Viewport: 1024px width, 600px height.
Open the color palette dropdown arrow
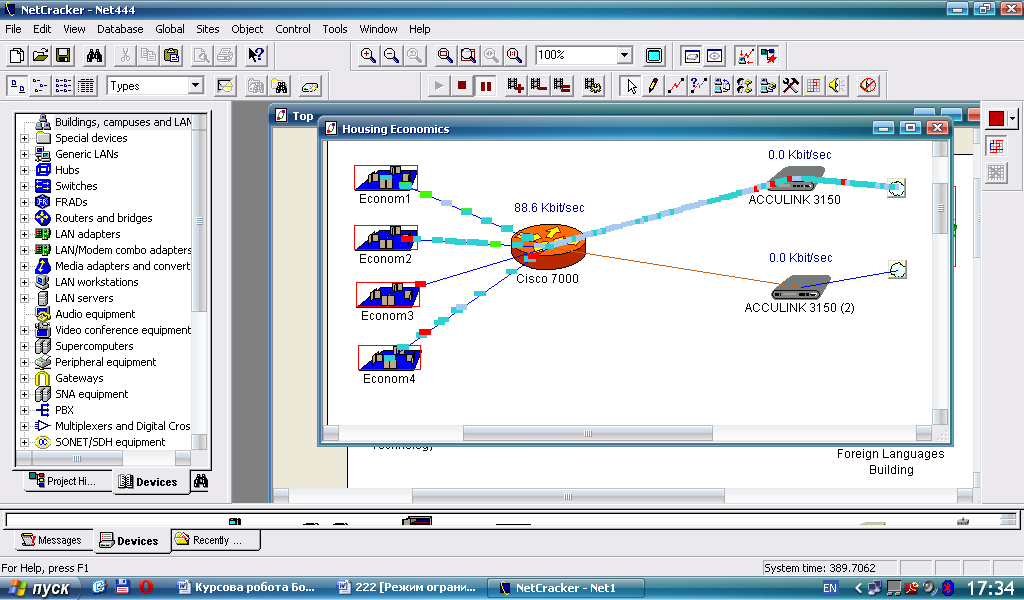point(1012,119)
